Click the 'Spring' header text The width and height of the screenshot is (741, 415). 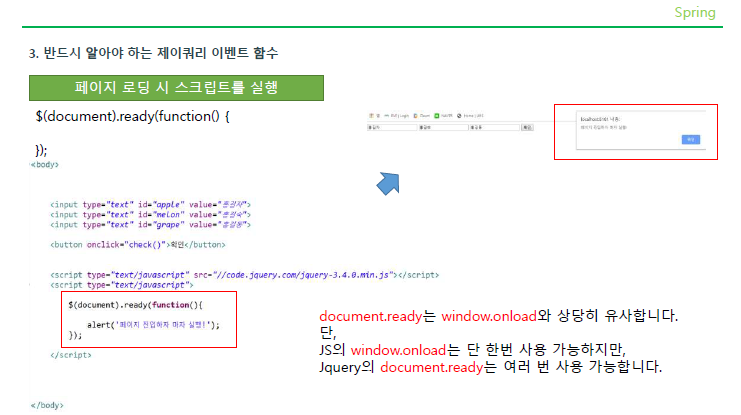pos(695,12)
